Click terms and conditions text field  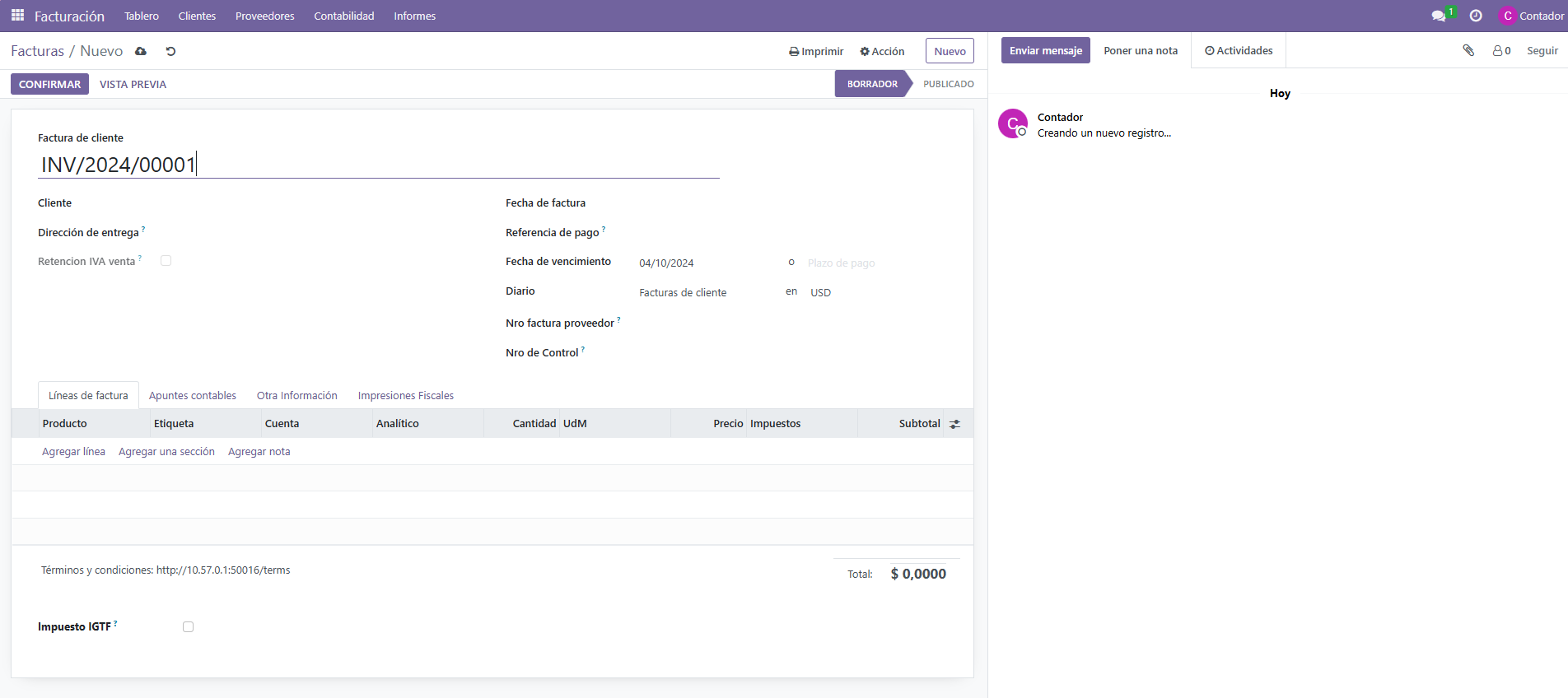(x=166, y=570)
